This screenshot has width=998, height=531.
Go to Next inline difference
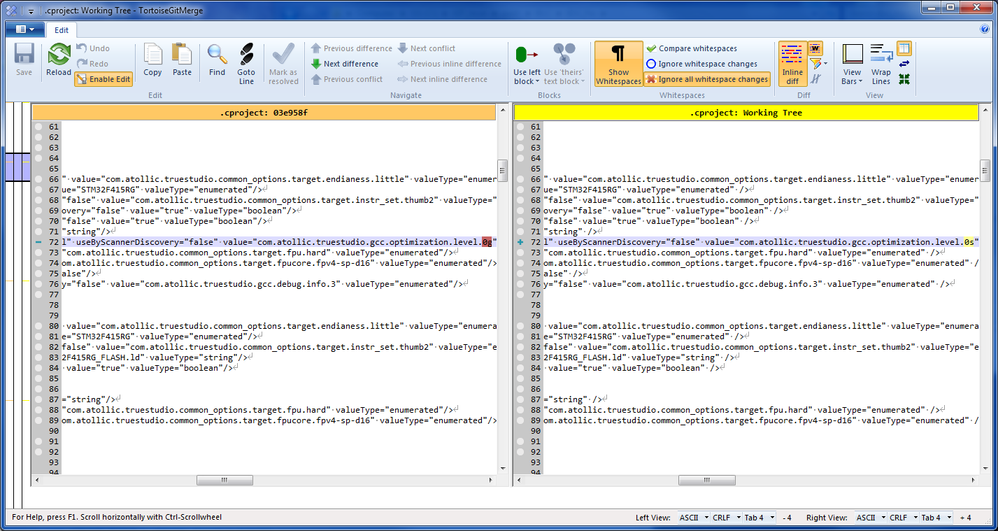click(x=442, y=79)
